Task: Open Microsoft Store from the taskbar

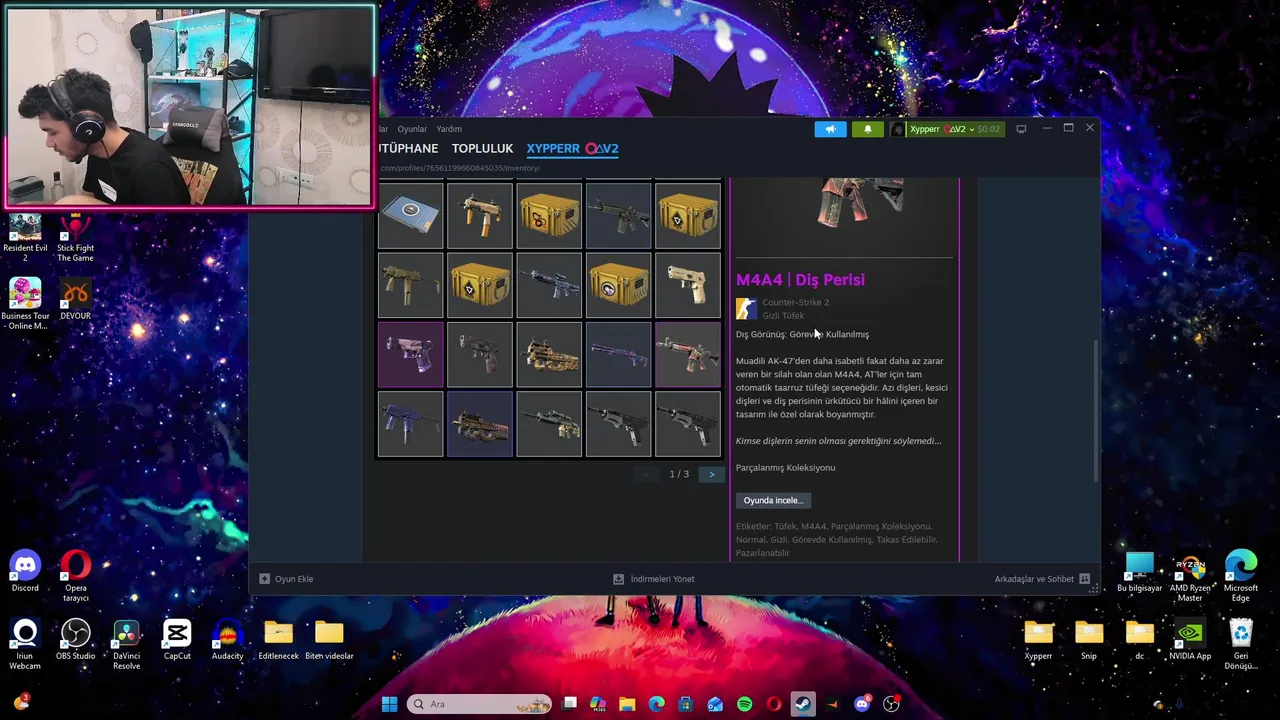Action: (686, 704)
